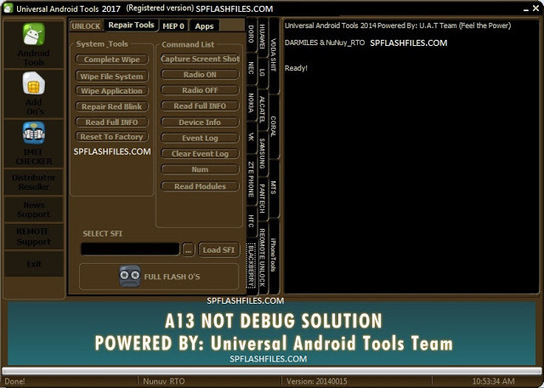
Task: Click the browse '...' button for SFI
Action: (188, 250)
